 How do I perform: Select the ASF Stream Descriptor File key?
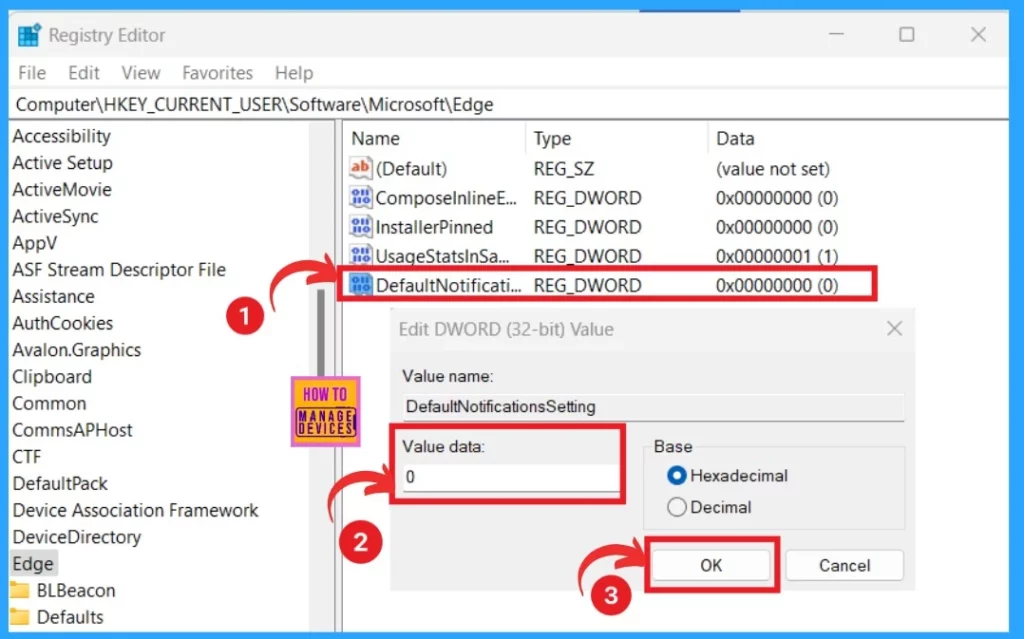click(x=119, y=270)
